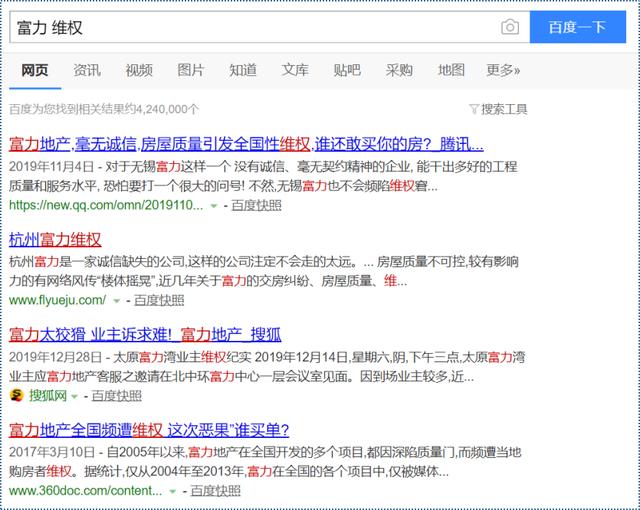The image size is (640, 510).
Task: Open result 富力地产全国频遭维权 谁买单
Action: 149,430
